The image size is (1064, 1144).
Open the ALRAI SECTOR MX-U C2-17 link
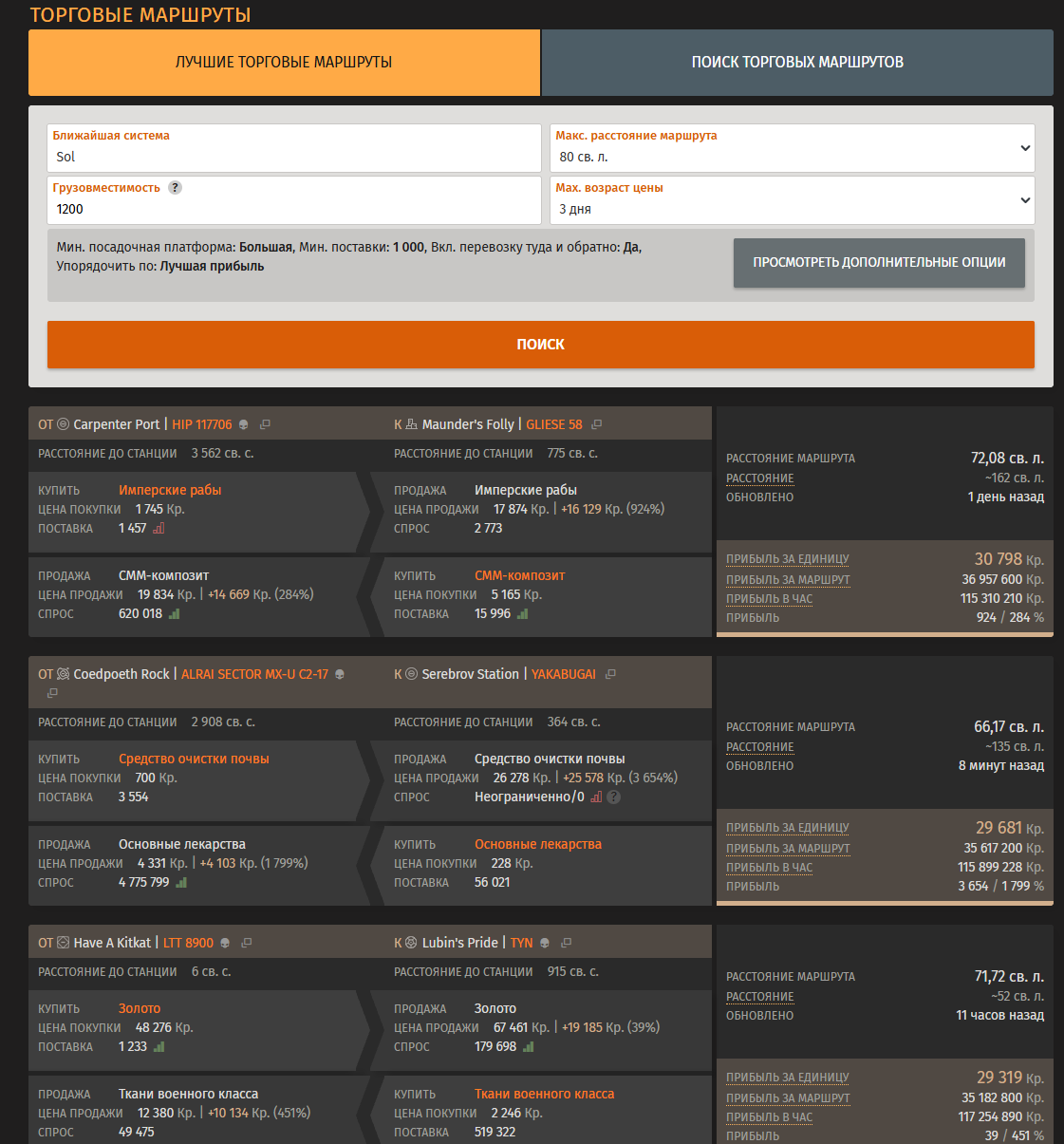[x=255, y=674]
